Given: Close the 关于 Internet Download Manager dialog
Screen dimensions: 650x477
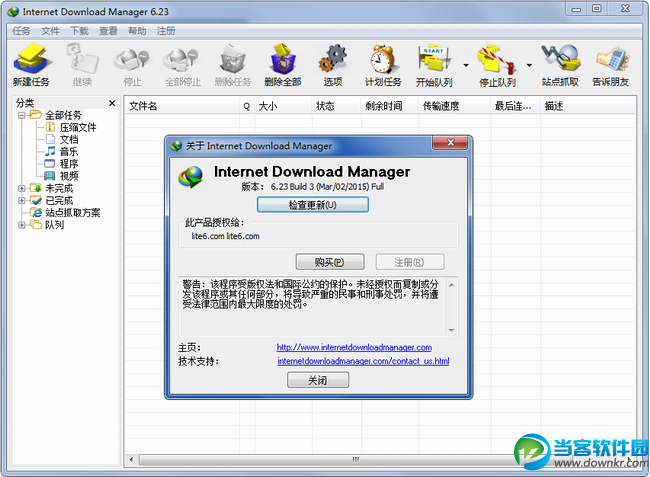Looking at the screenshot, I should [x=450, y=143].
